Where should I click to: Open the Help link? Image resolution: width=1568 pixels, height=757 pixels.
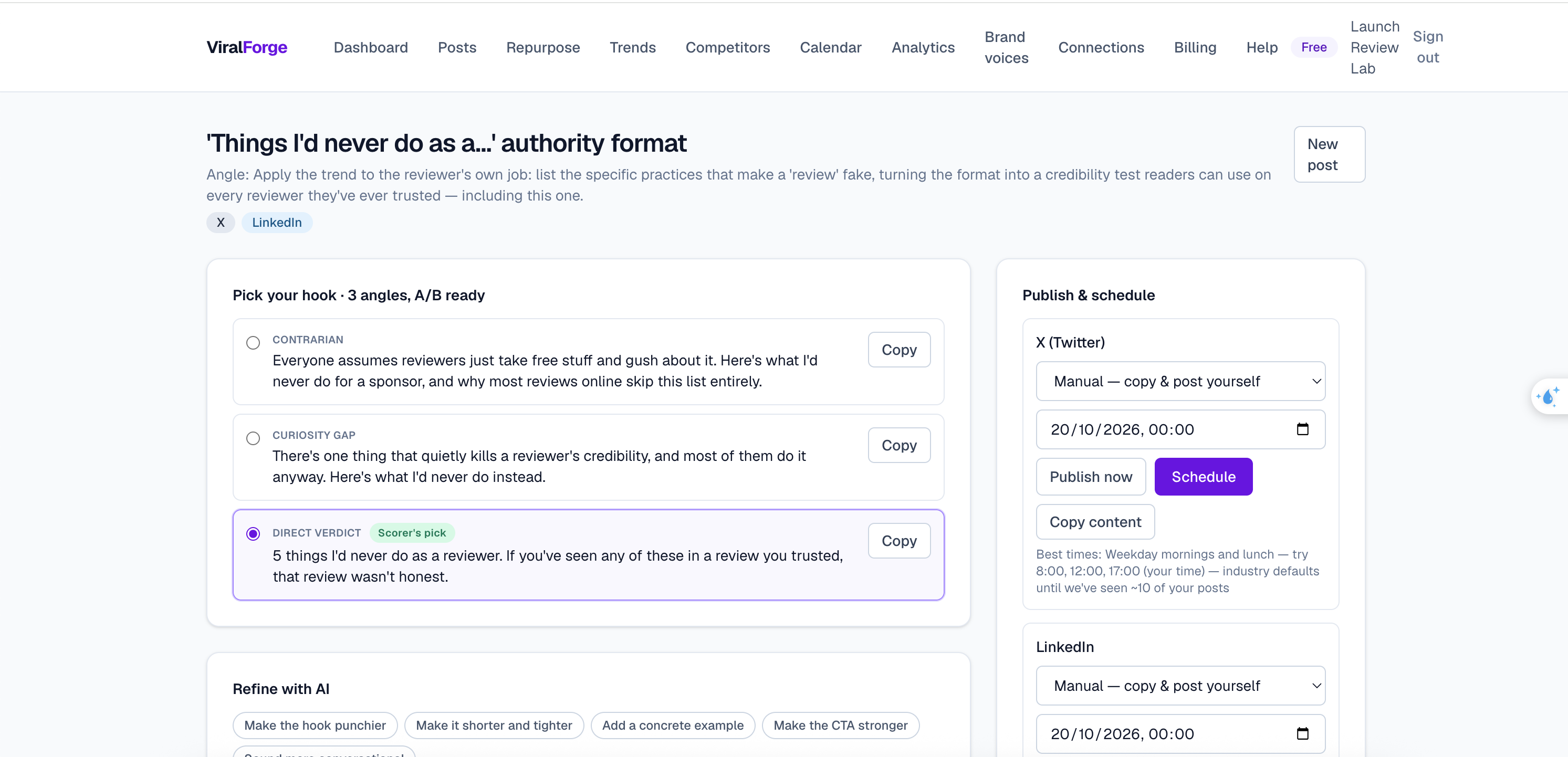pyautogui.click(x=1261, y=47)
